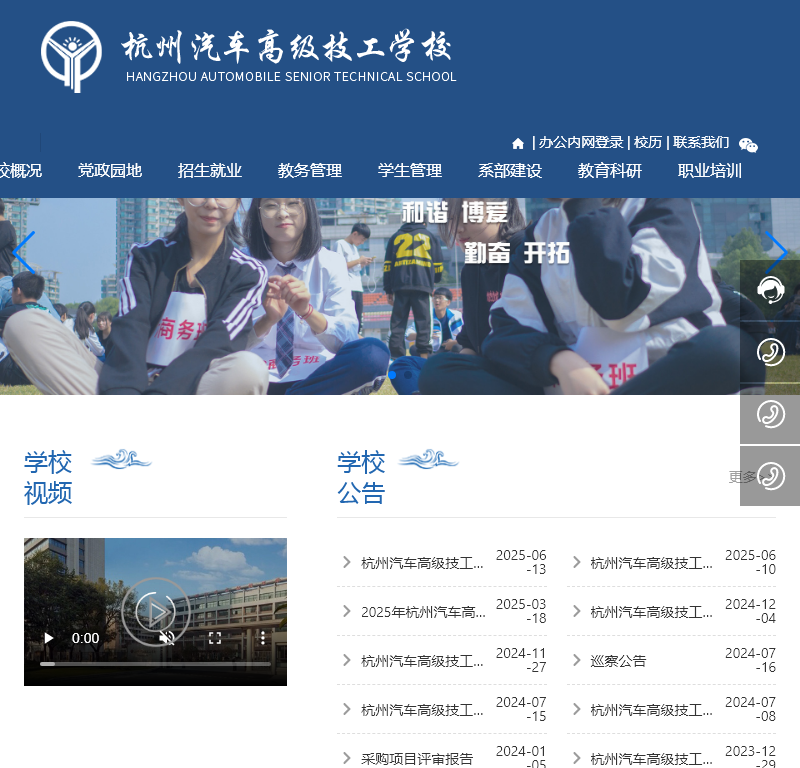
Task: Click chevron beside 巡察公告 announcement
Action: tap(577, 660)
